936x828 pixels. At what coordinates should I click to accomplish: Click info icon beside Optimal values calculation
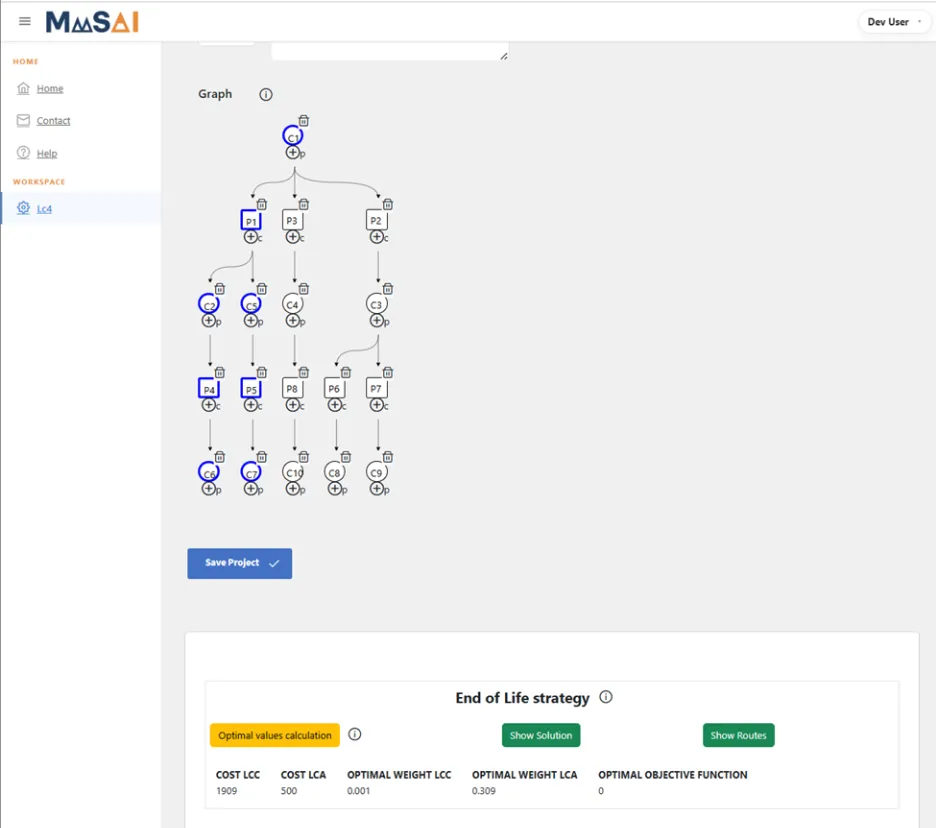(x=355, y=734)
